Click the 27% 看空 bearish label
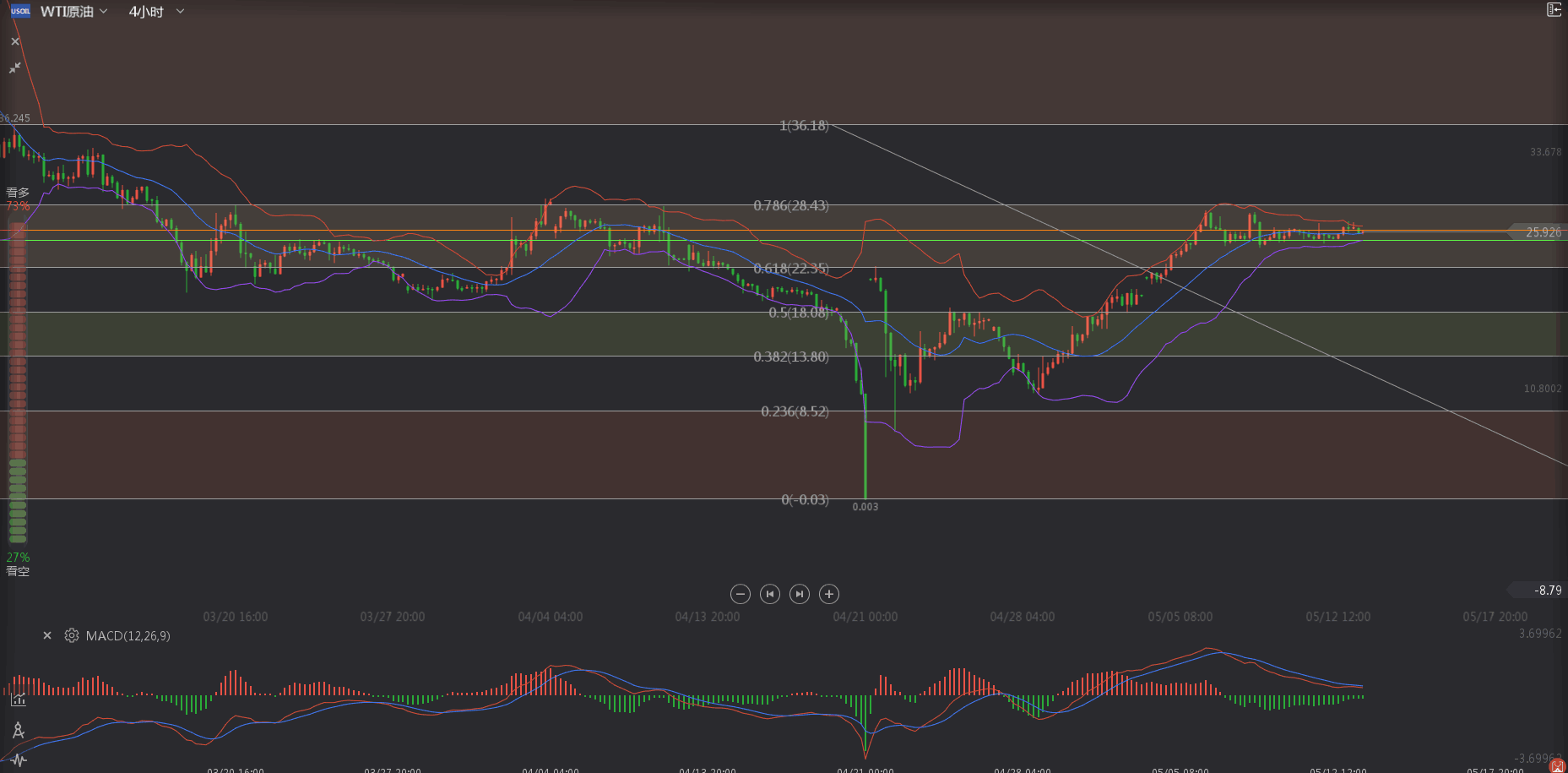1568x773 pixels. 18,564
